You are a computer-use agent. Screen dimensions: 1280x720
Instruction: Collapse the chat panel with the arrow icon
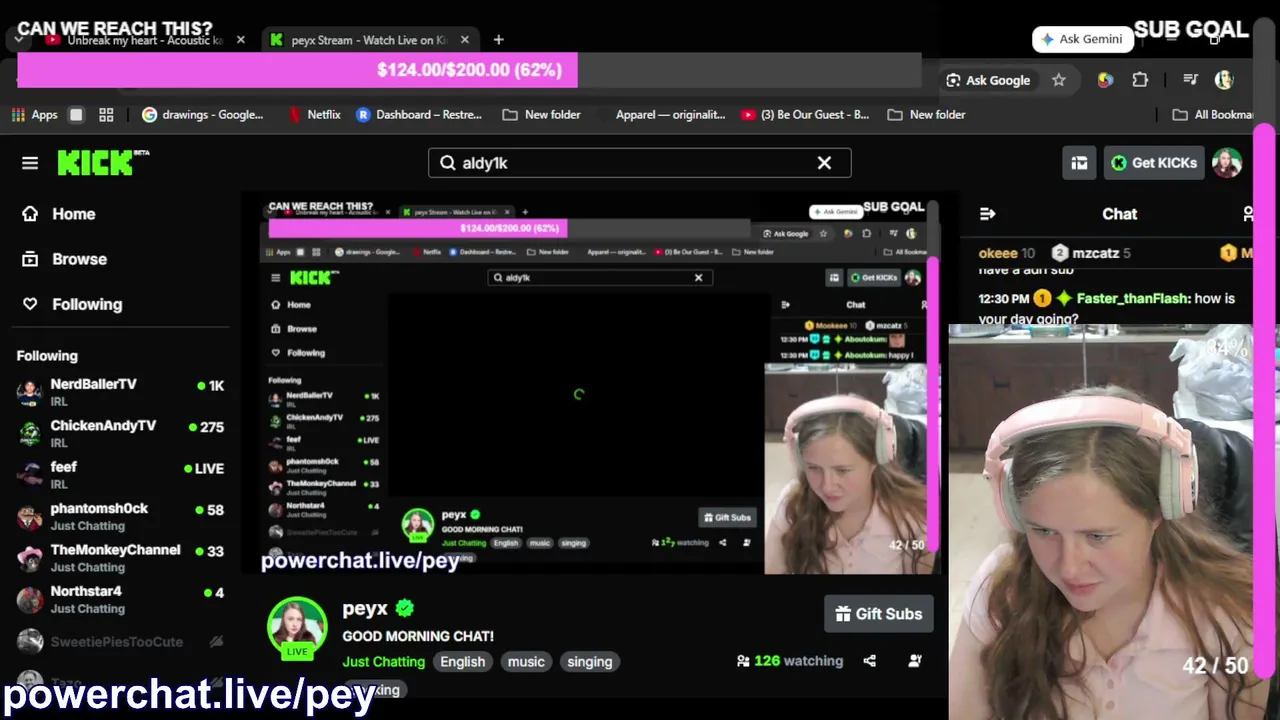(x=988, y=214)
